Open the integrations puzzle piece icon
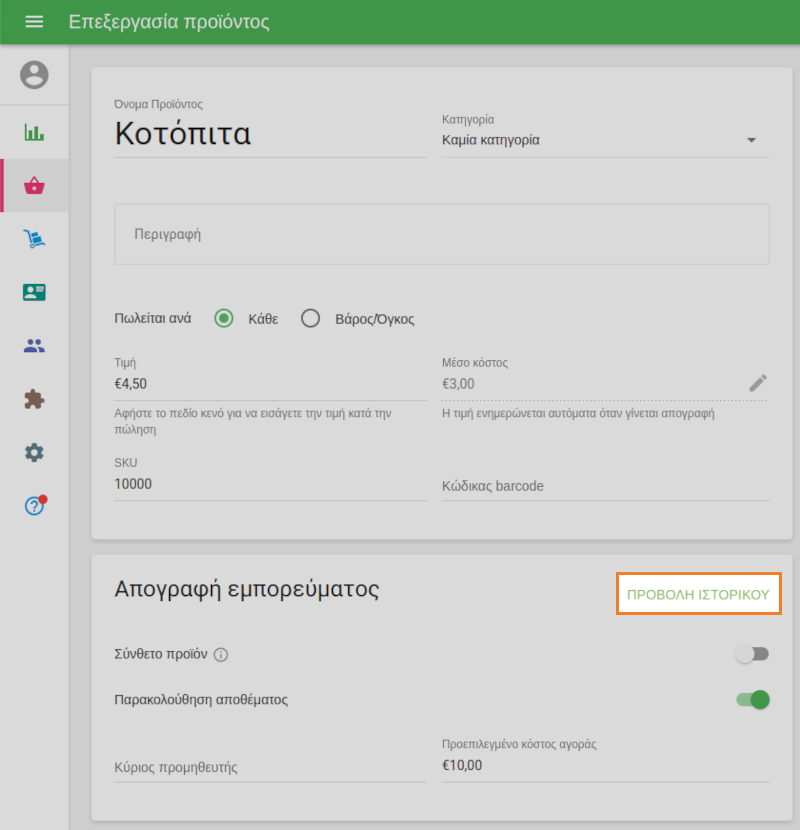The height and width of the screenshot is (830, 800). [34, 399]
